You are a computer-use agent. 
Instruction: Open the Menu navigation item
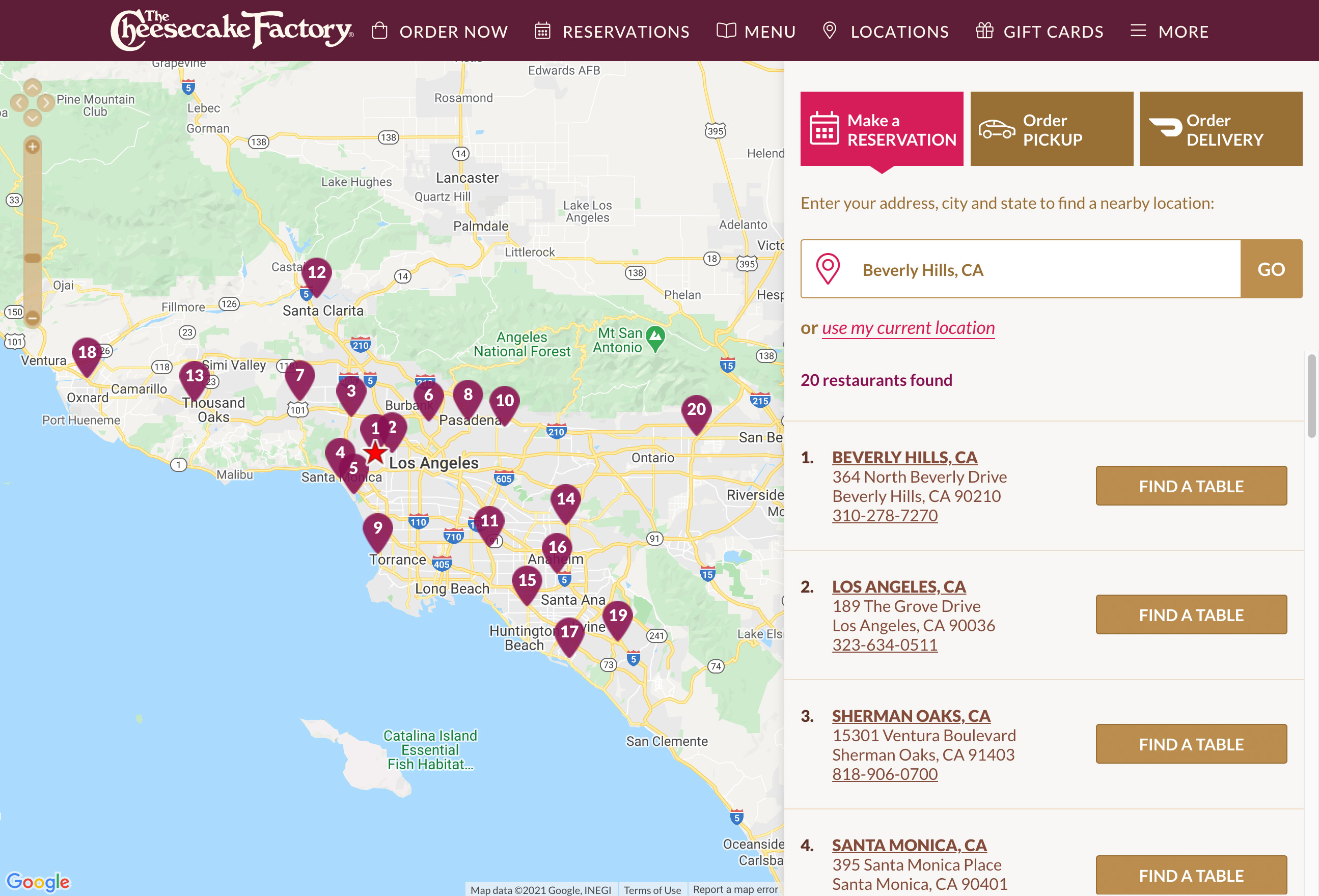756,31
